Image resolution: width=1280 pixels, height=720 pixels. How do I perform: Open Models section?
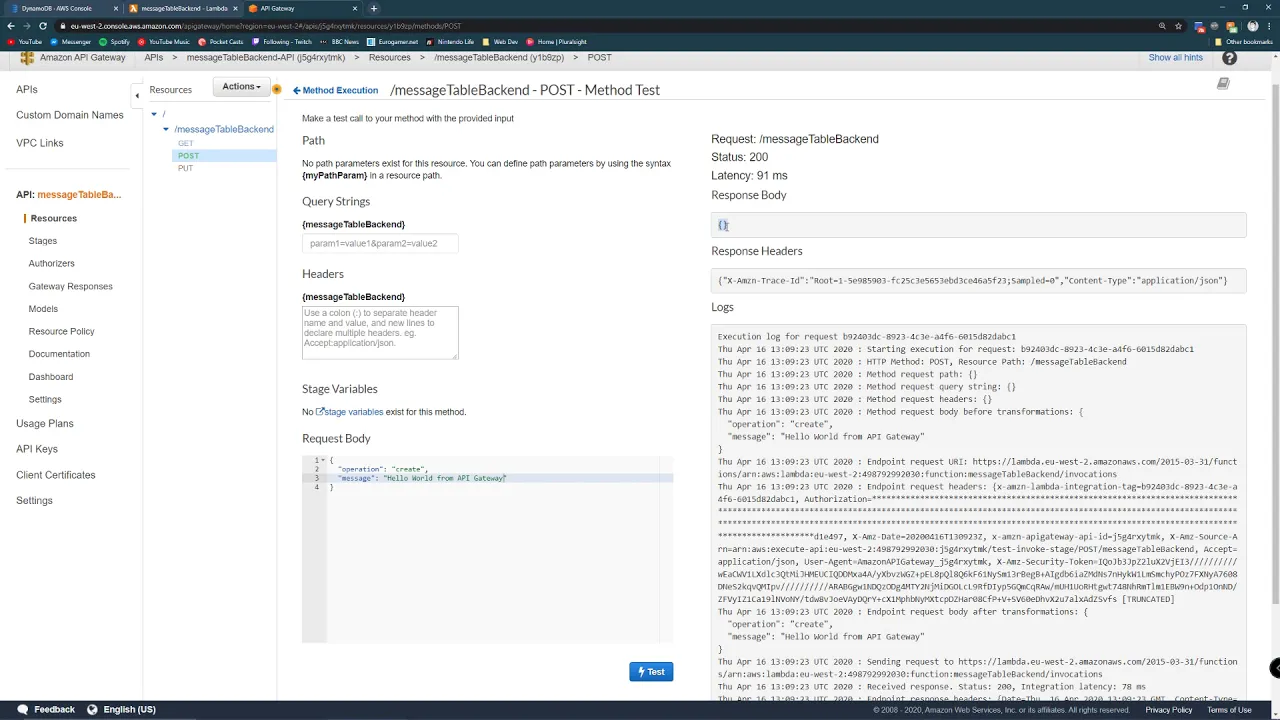(43, 309)
